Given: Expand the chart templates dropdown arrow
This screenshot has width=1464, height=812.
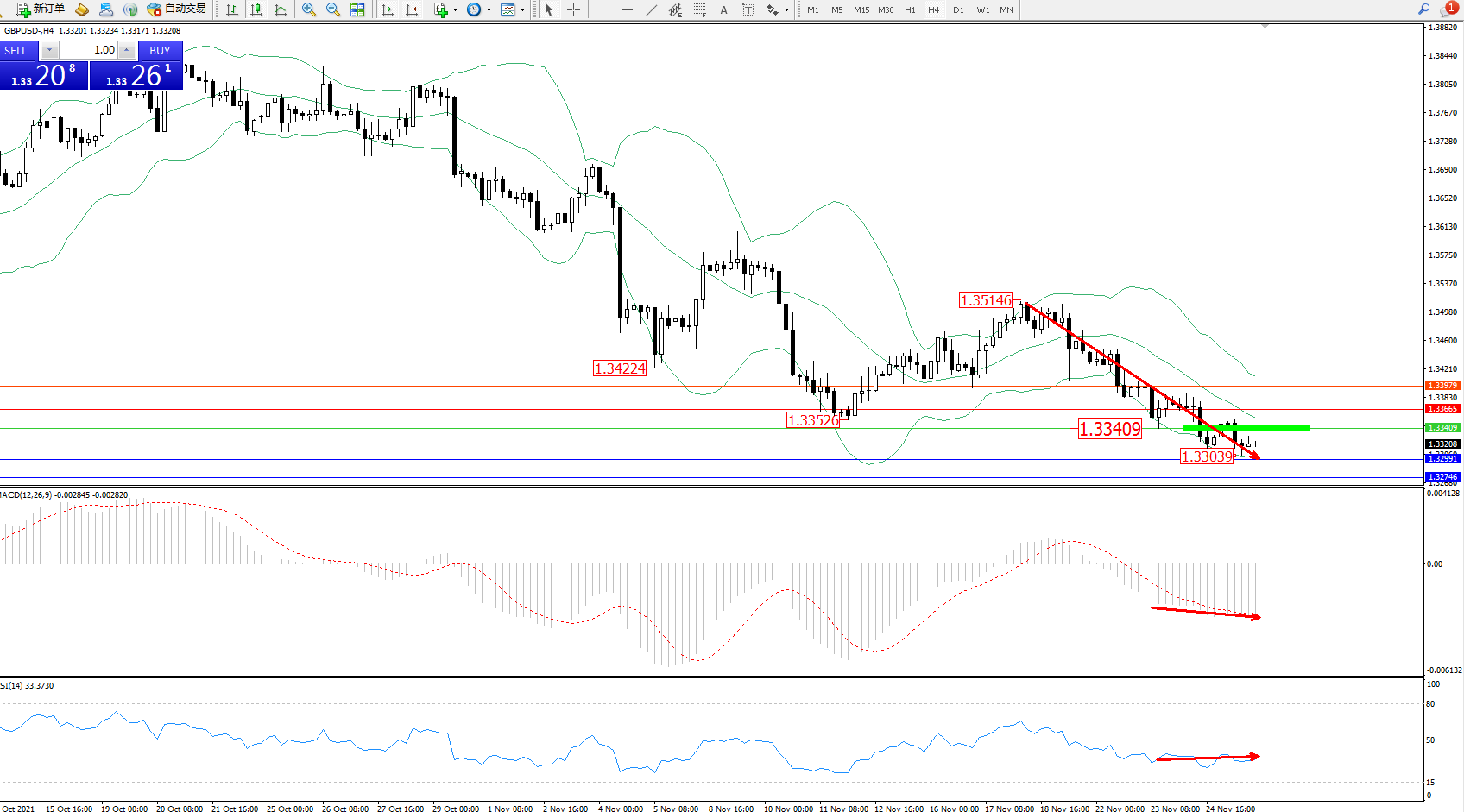Looking at the screenshot, I should click(522, 10).
